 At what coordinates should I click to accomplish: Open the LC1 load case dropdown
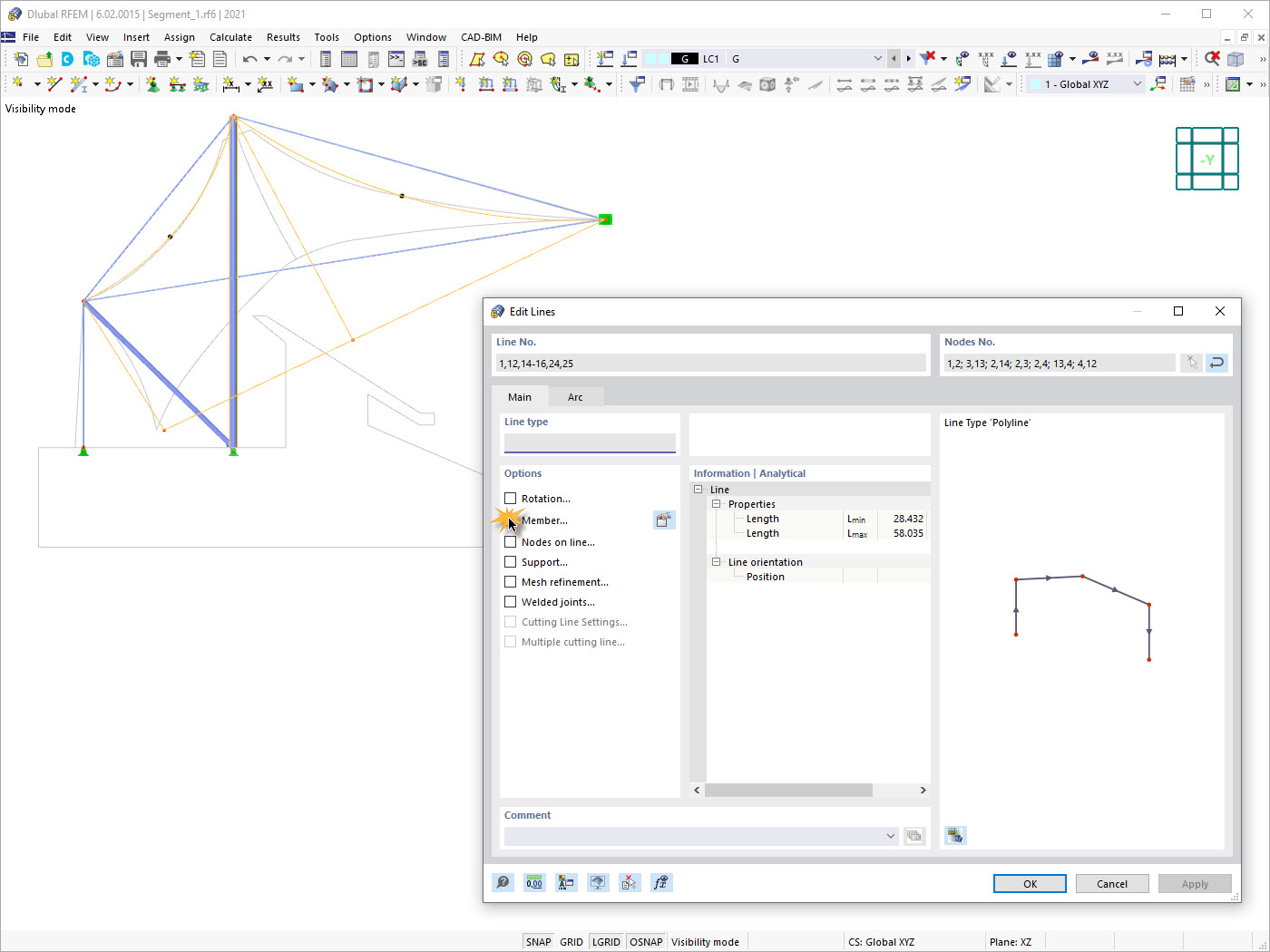point(876,57)
